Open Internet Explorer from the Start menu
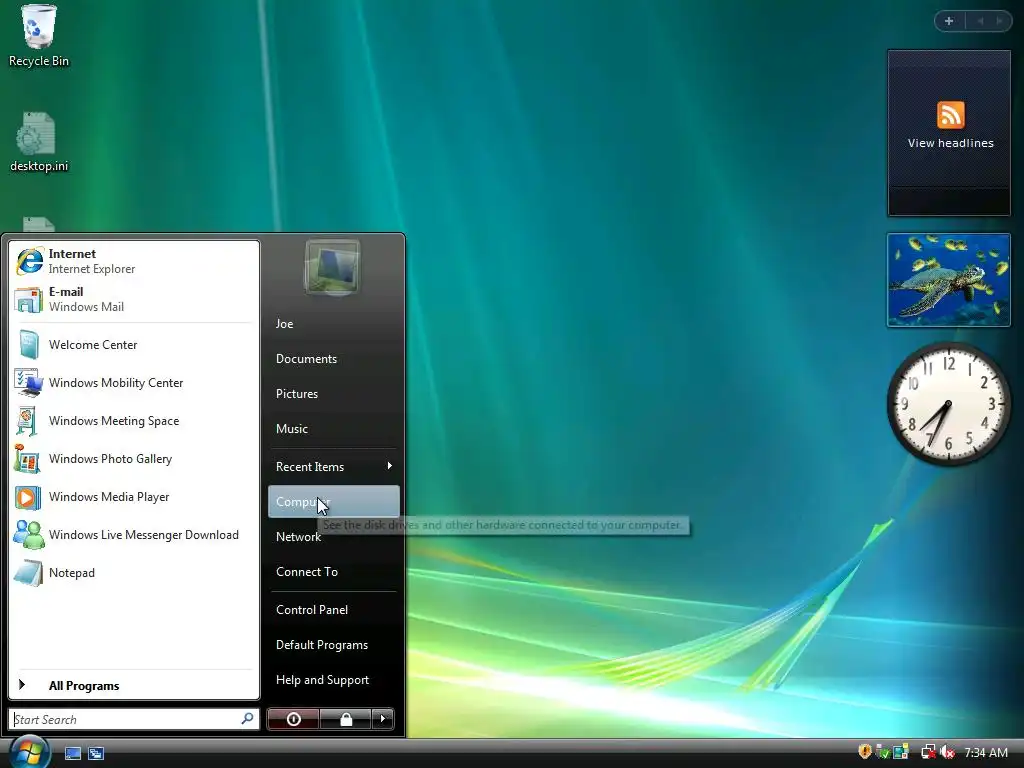1024x768 pixels. pyautogui.click(x=134, y=261)
